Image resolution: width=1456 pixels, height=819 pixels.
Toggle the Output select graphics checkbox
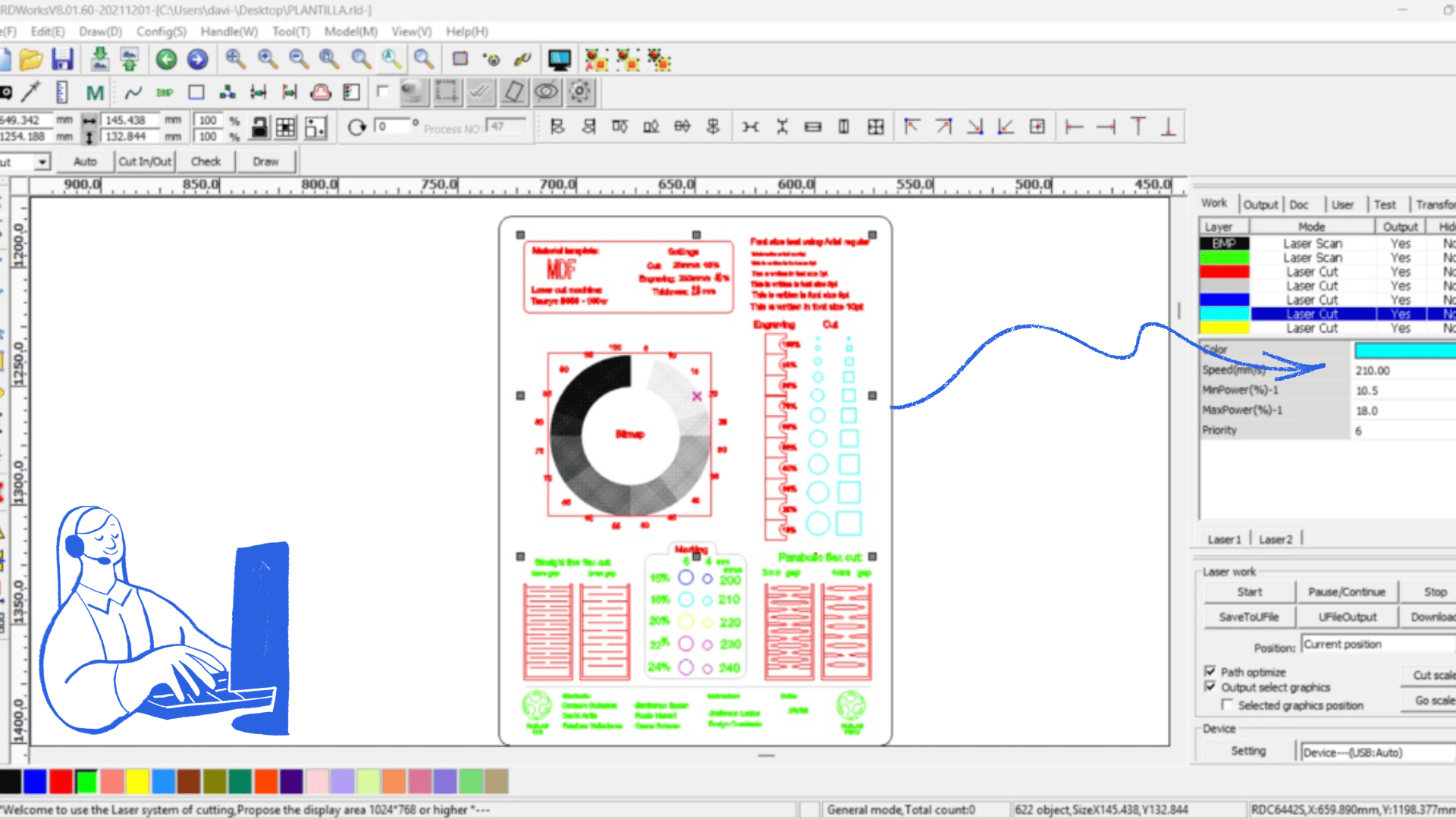point(1212,687)
